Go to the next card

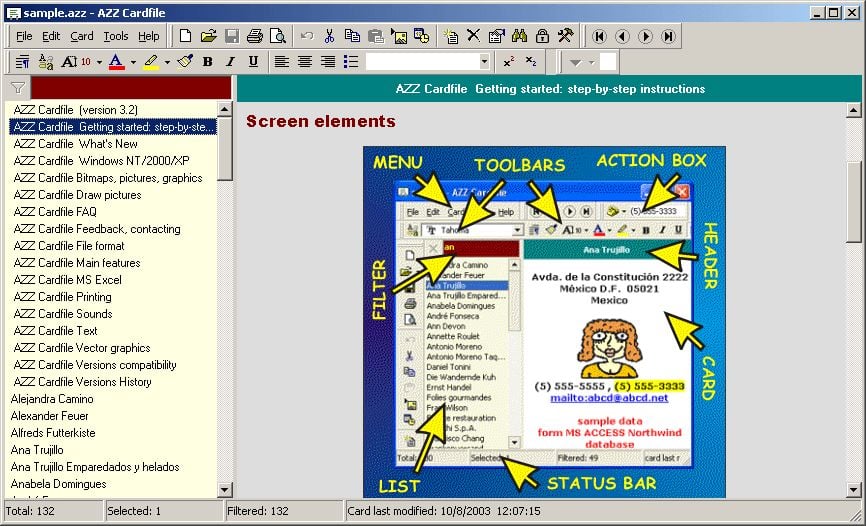[645, 36]
